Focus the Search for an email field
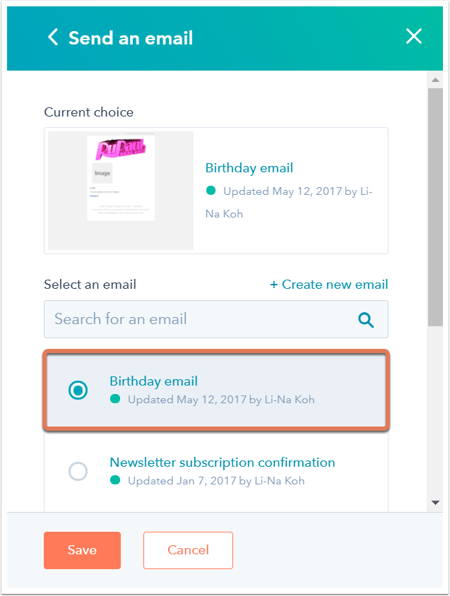The height and width of the screenshot is (596, 450). tap(216, 319)
